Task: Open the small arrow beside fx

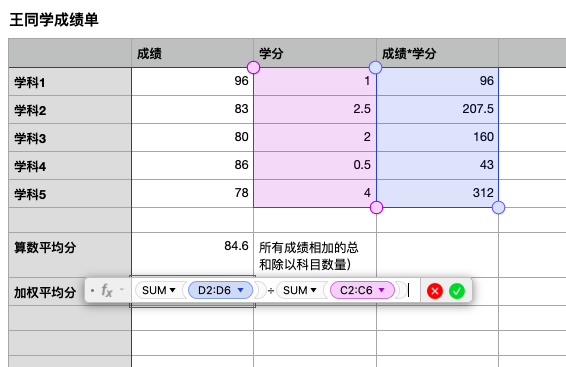Action: click(122, 289)
